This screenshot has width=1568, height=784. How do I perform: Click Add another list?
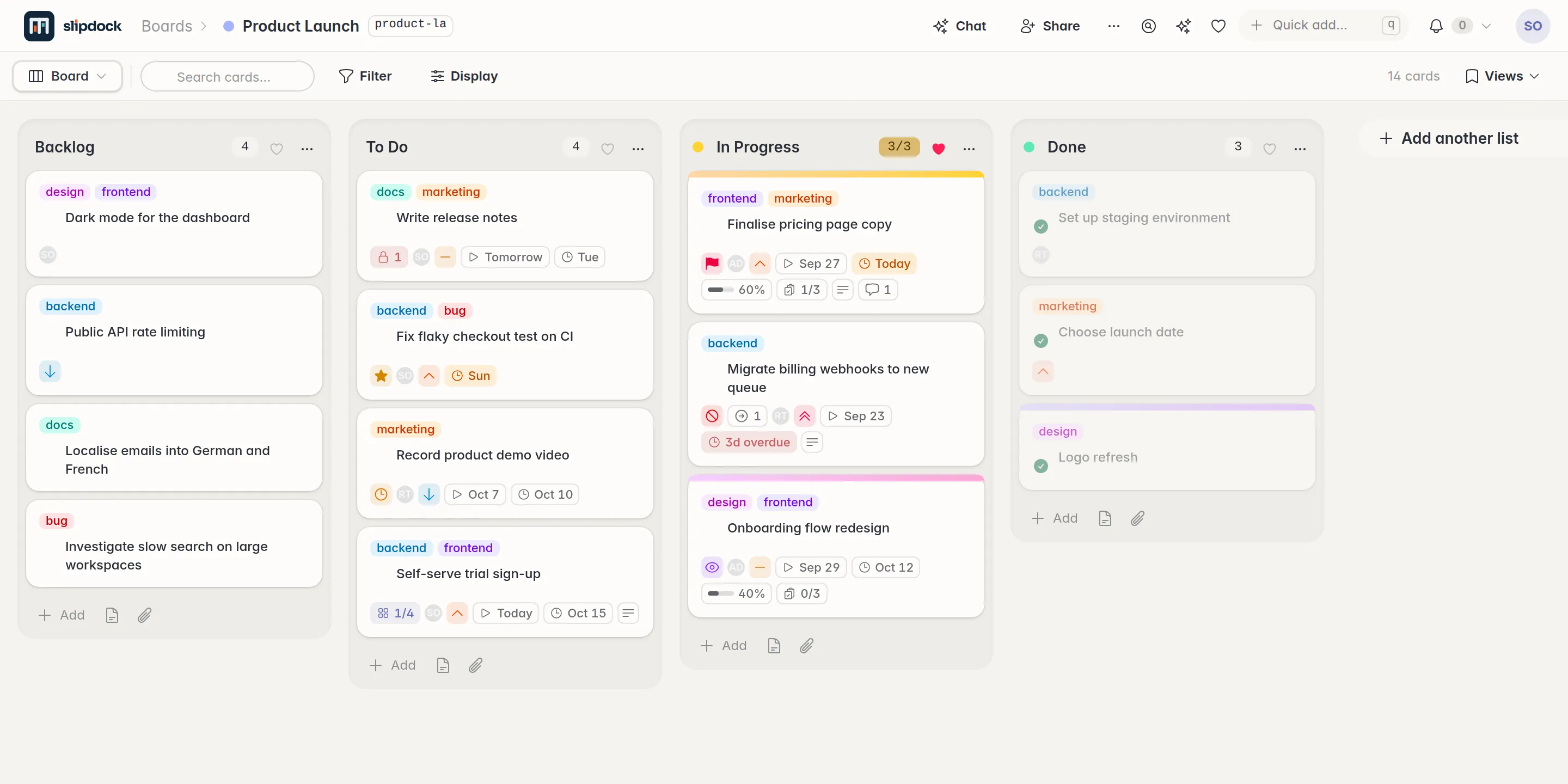1449,138
